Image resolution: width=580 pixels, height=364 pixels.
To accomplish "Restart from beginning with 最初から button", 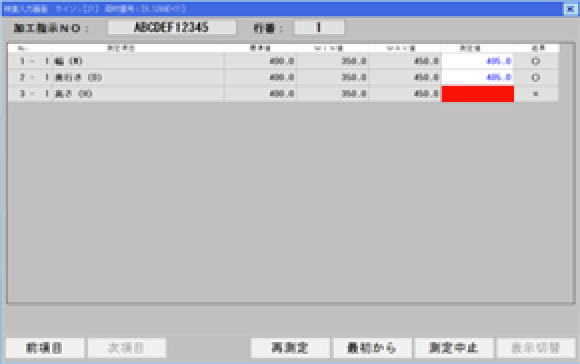I will click(372, 348).
